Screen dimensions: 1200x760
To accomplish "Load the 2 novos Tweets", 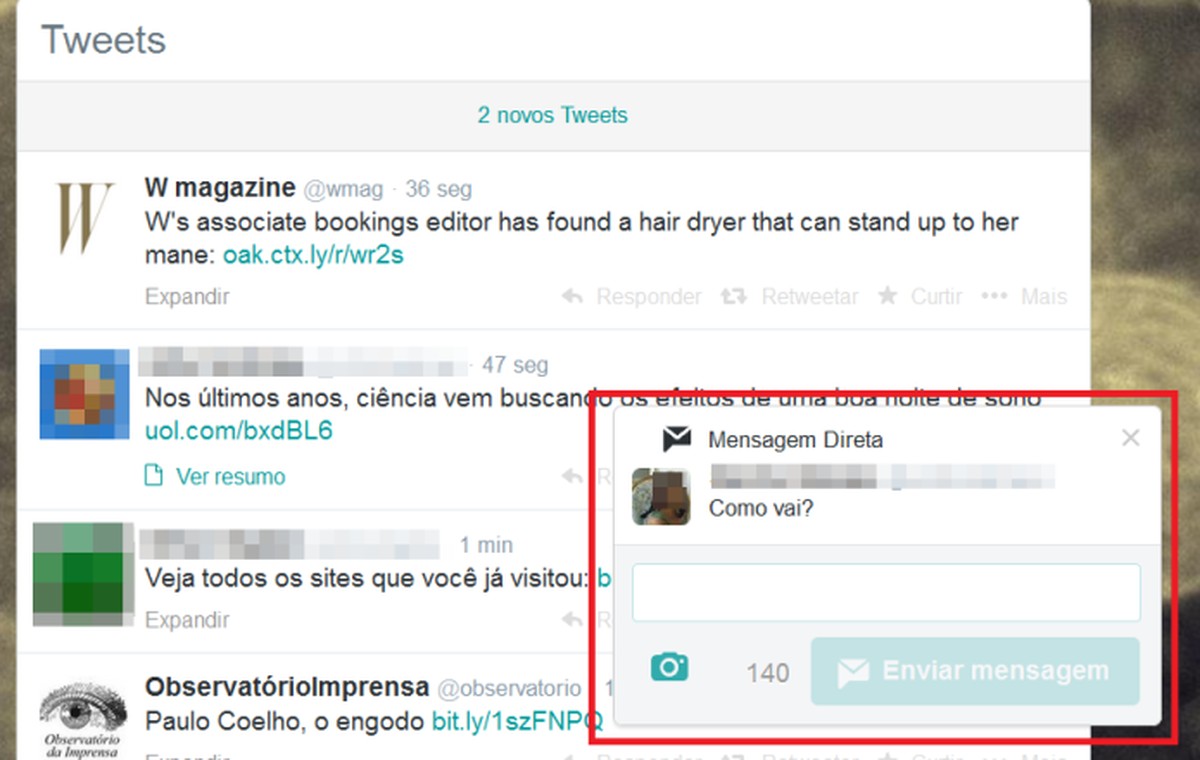I will (553, 115).
